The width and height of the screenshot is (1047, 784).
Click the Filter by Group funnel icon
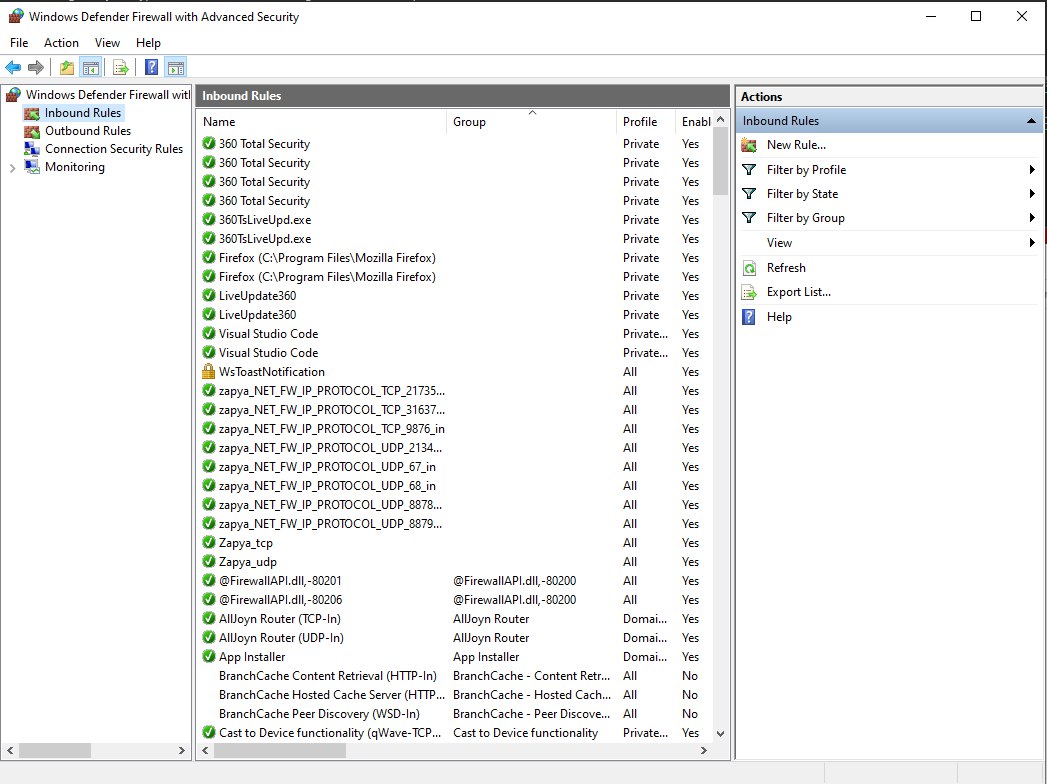pos(749,218)
